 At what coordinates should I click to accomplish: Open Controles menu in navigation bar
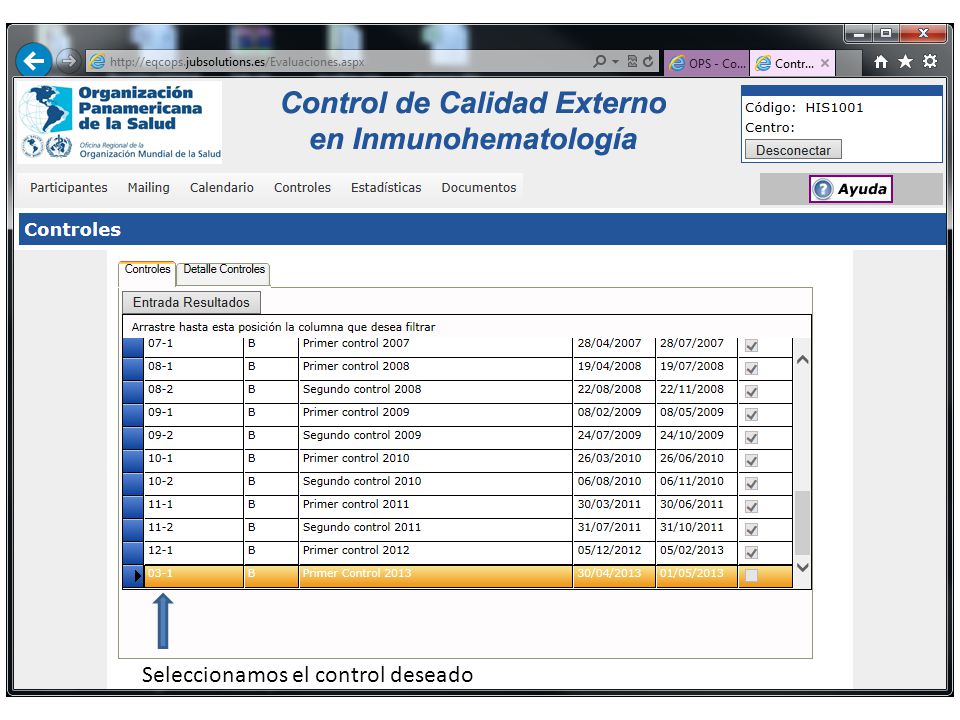[302, 187]
